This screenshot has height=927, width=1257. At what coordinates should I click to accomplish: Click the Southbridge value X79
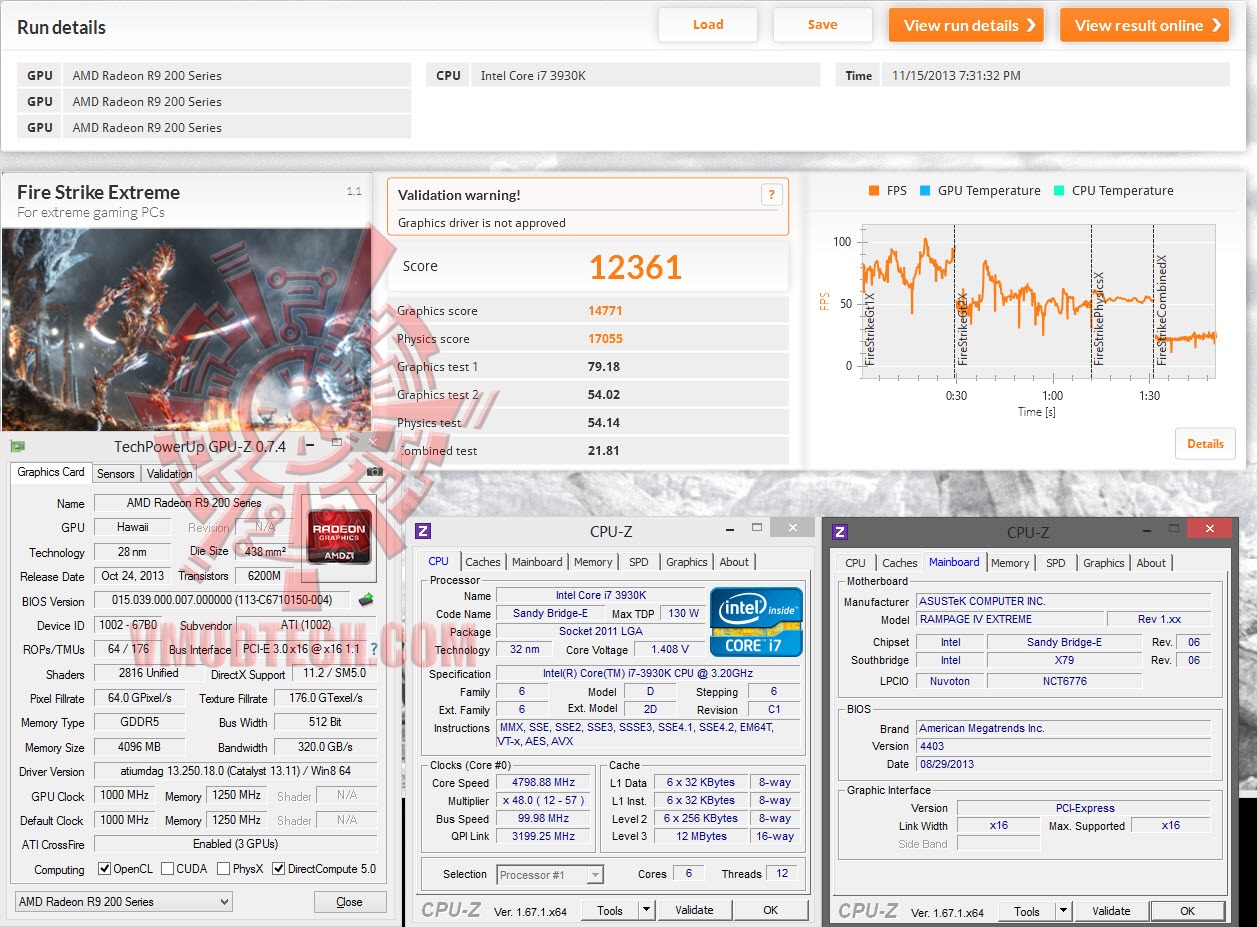pos(1064,660)
